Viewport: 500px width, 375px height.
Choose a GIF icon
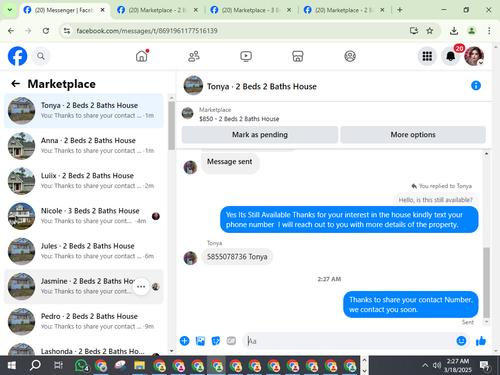[x=231, y=341]
